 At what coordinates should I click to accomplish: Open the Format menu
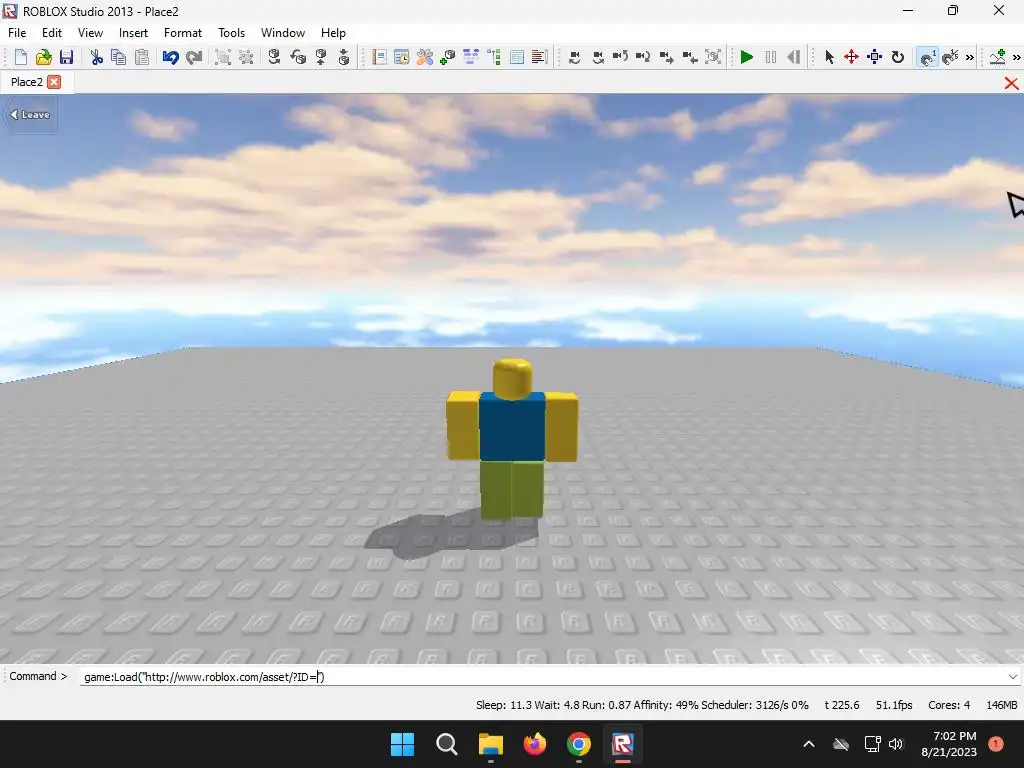click(x=183, y=33)
